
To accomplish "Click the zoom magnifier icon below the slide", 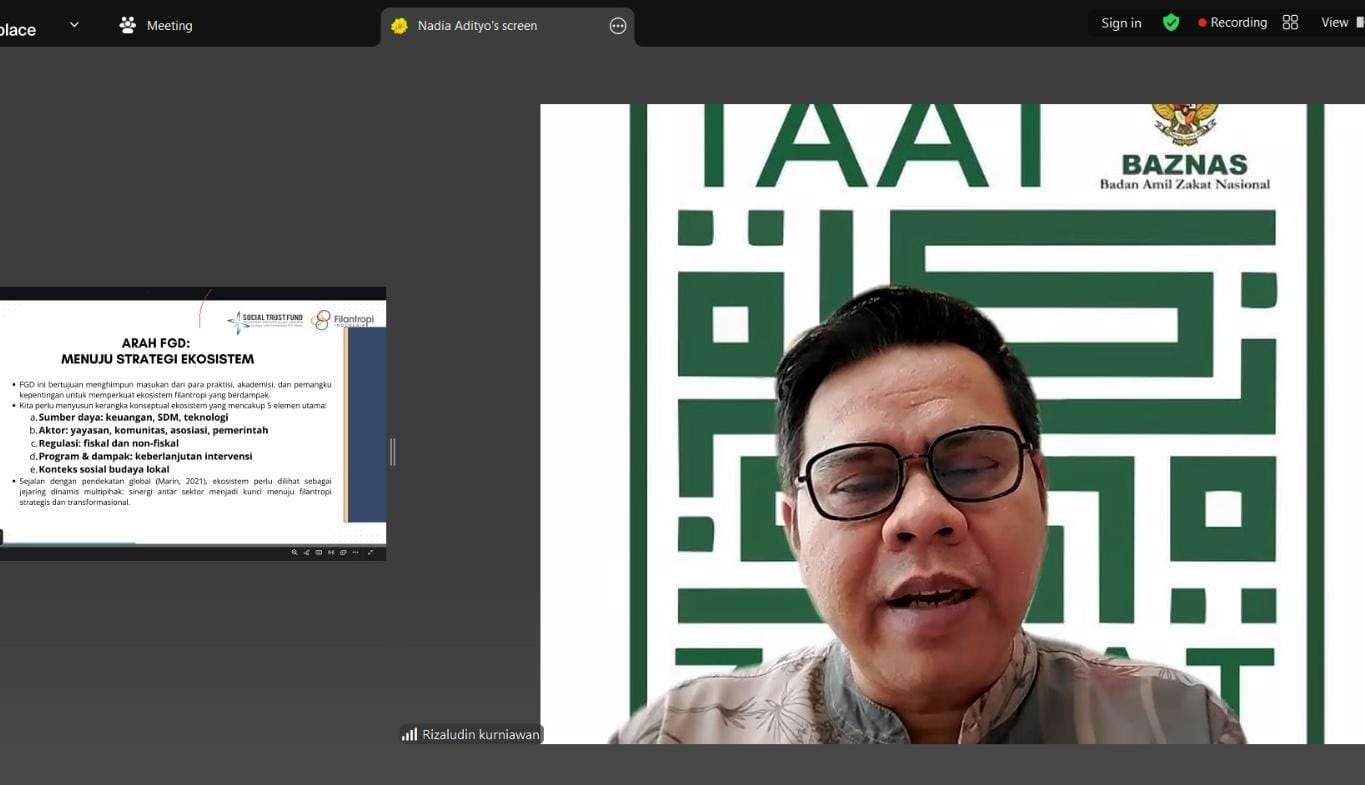I will pyautogui.click(x=294, y=552).
